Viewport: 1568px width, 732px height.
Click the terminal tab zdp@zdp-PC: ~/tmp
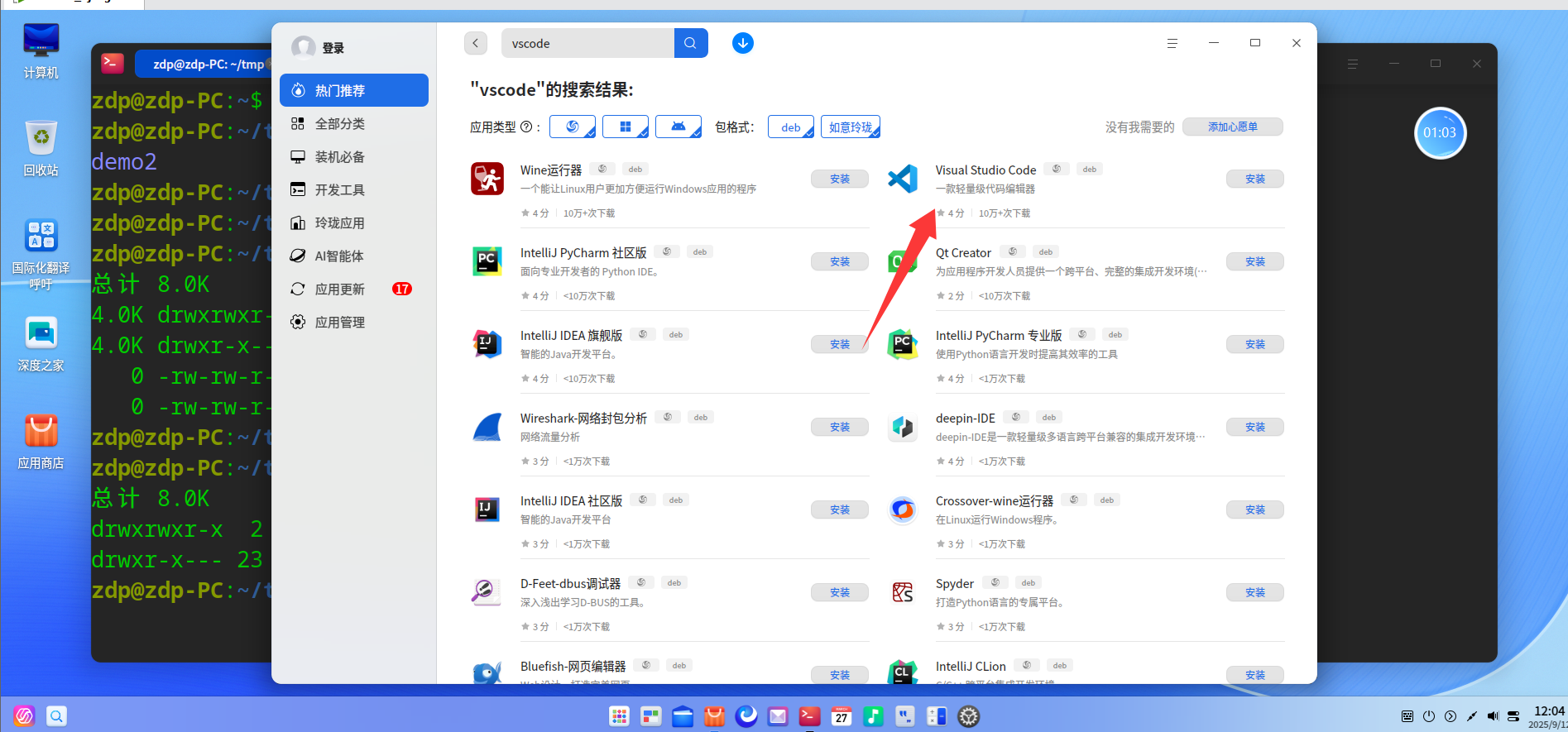(x=203, y=64)
